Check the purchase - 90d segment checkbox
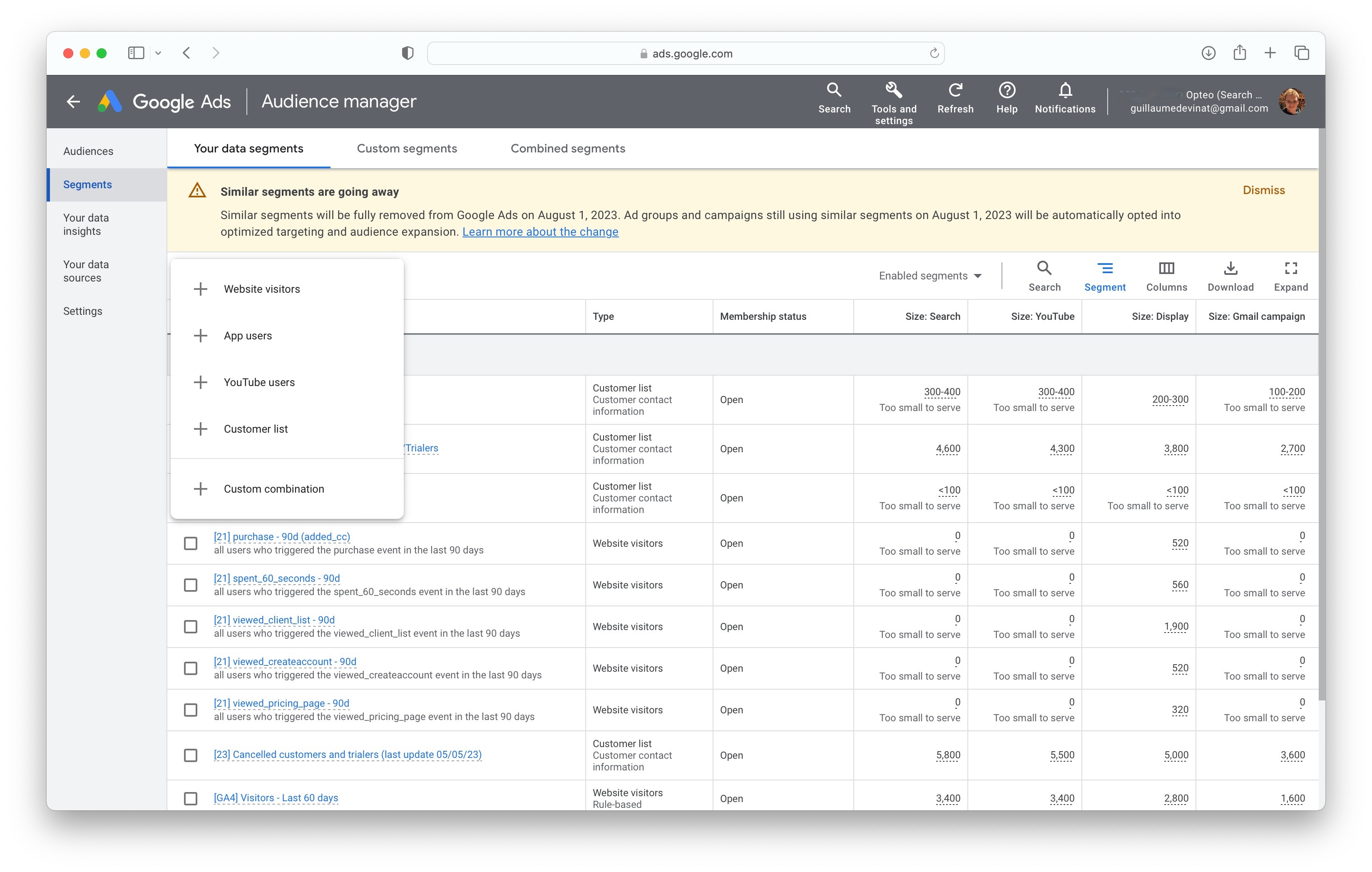Screen dimensions: 1372x872 tap(191, 543)
